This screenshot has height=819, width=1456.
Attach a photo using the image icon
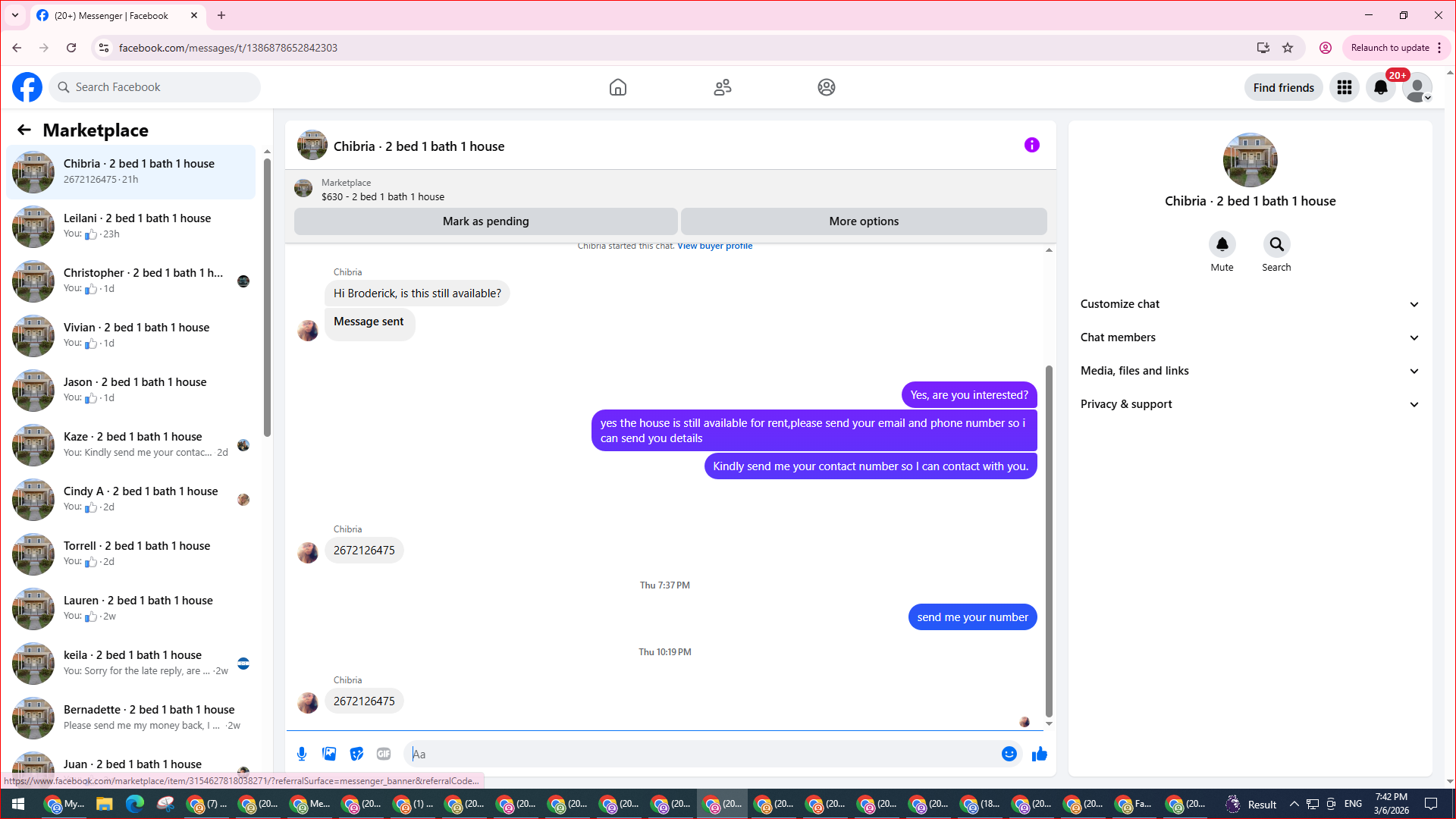tap(329, 754)
